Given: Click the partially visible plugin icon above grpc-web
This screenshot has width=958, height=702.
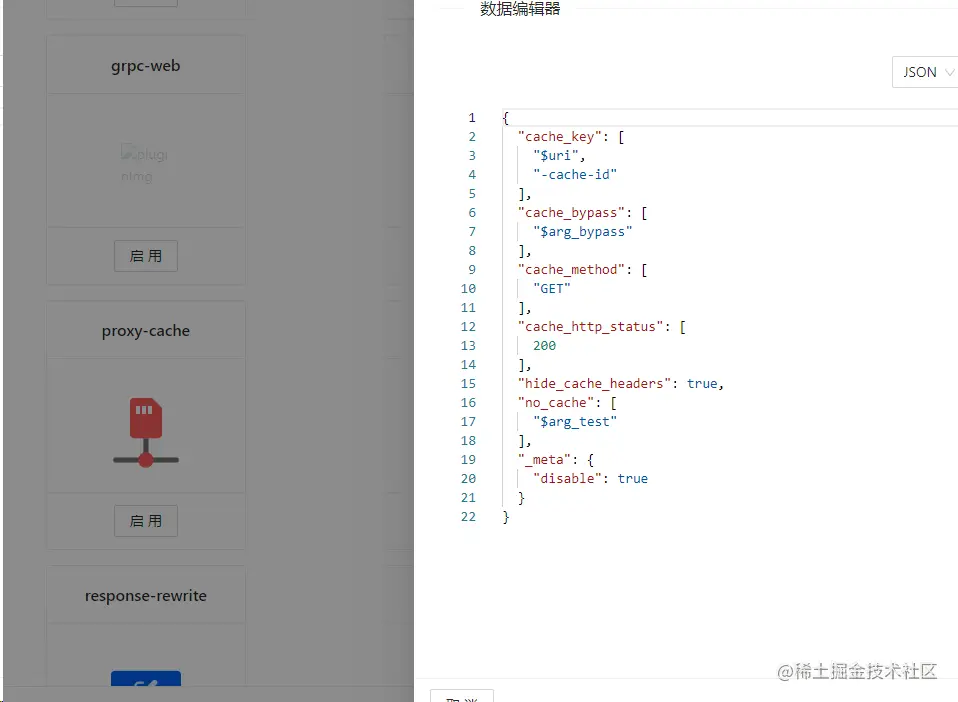Looking at the screenshot, I should coord(146,3).
